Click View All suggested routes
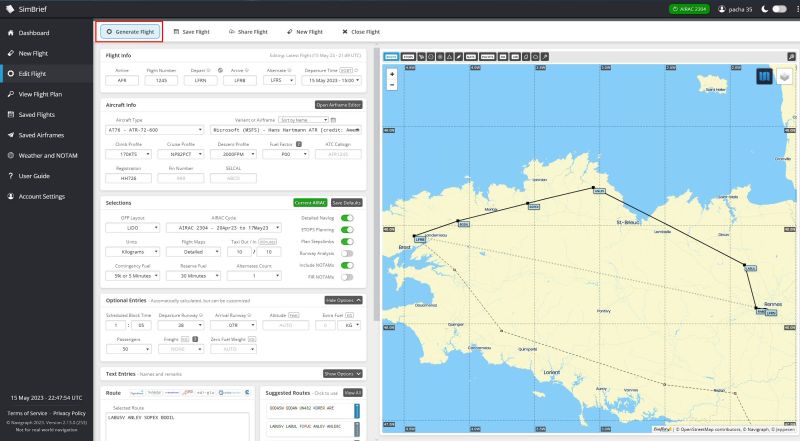This screenshot has width=800, height=441. pyautogui.click(x=353, y=393)
